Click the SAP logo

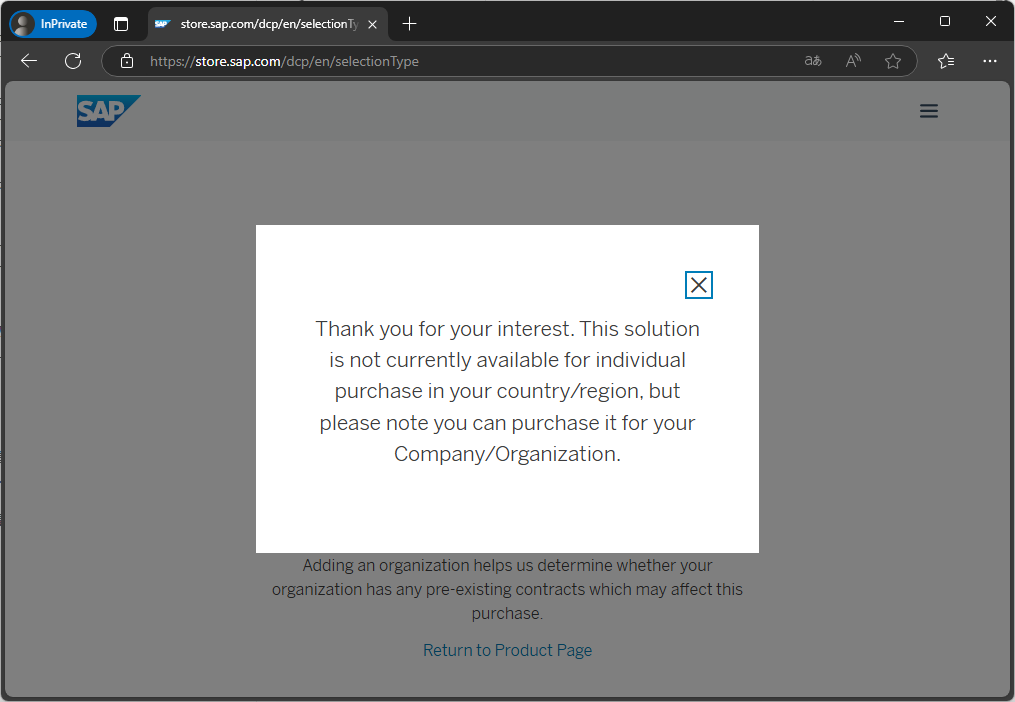(x=108, y=111)
